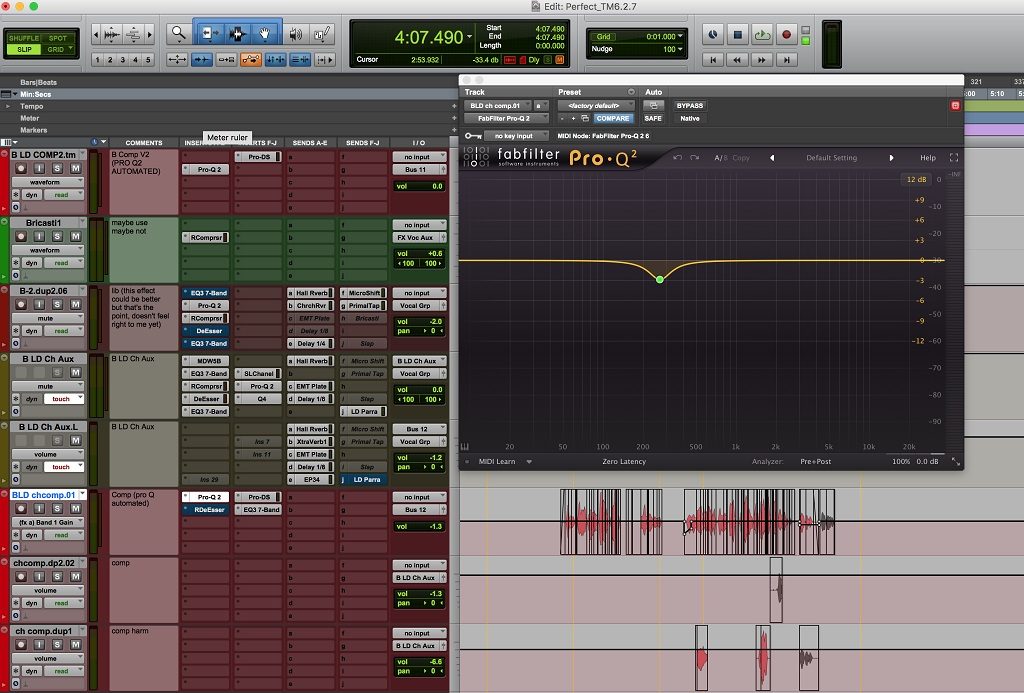Open the Nudge value dropdown
Screen dimensions: 1024x693
tap(680, 49)
